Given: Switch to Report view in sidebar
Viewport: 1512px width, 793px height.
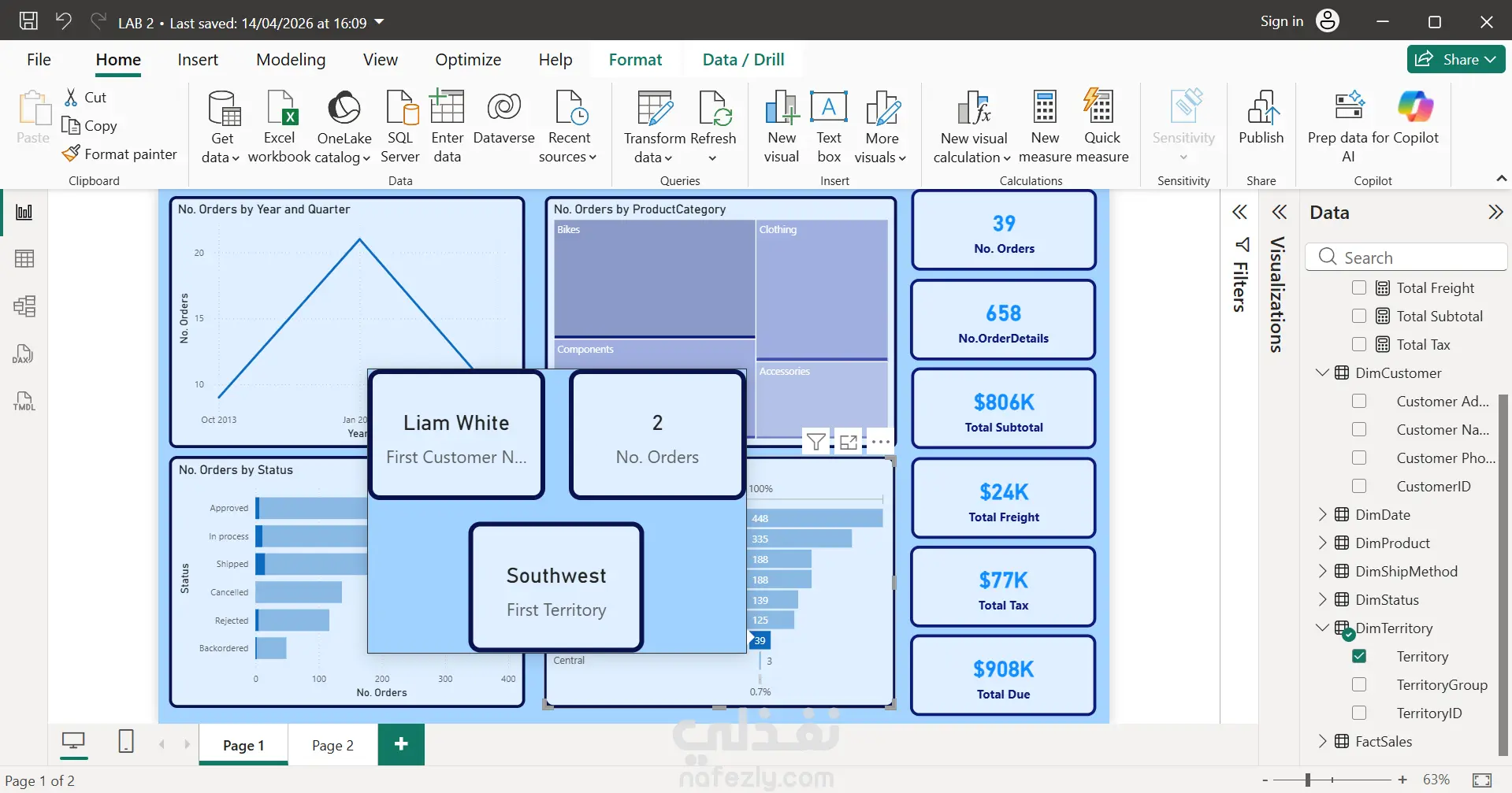Looking at the screenshot, I should (24, 212).
